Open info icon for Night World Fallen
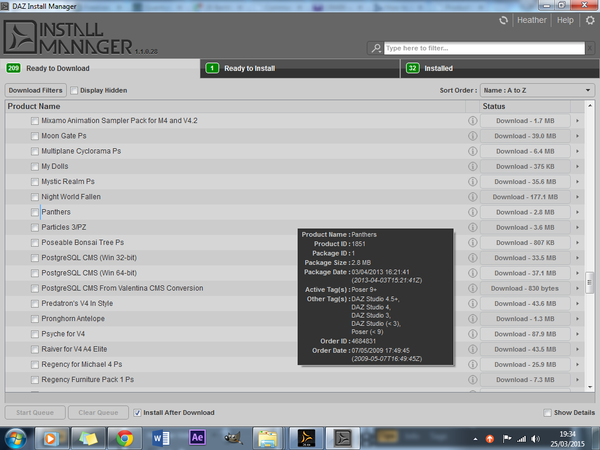The width and height of the screenshot is (600, 450). (x=473, y=197)
